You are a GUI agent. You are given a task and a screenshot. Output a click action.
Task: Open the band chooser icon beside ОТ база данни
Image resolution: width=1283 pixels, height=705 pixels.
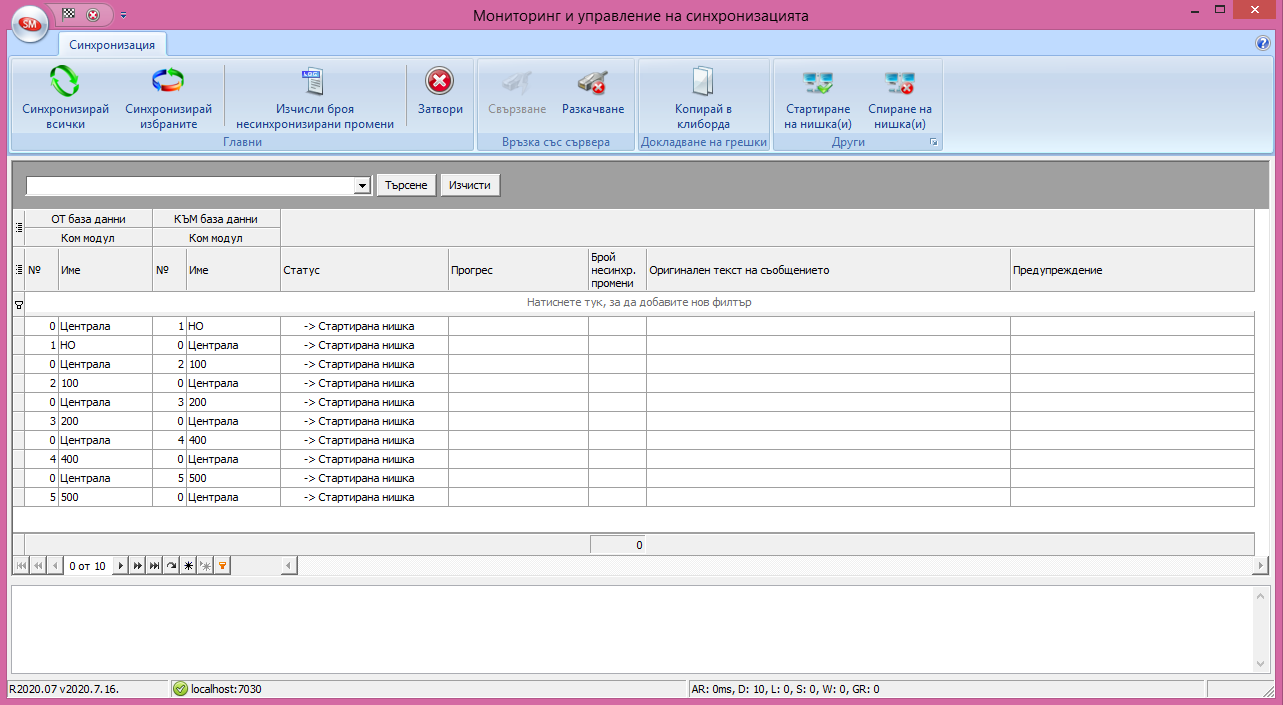(18, 227)
